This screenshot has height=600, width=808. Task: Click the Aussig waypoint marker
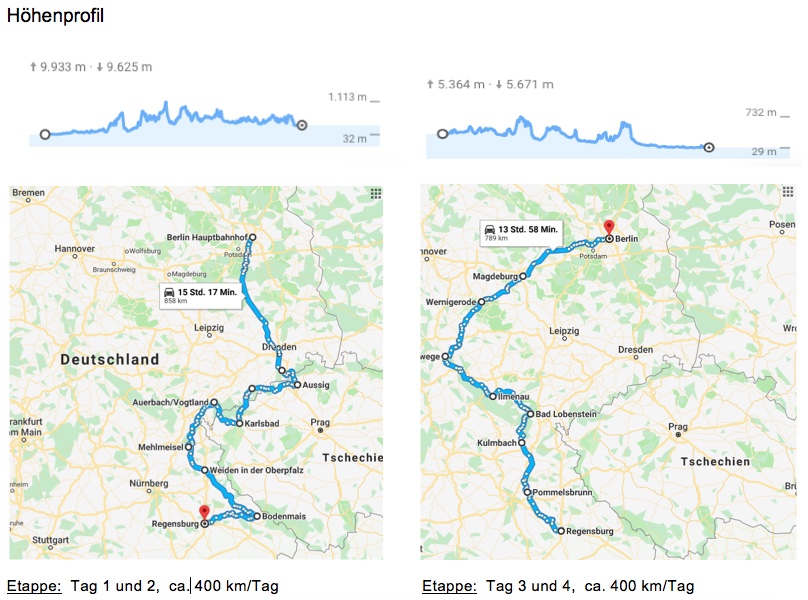coord(297,385)
